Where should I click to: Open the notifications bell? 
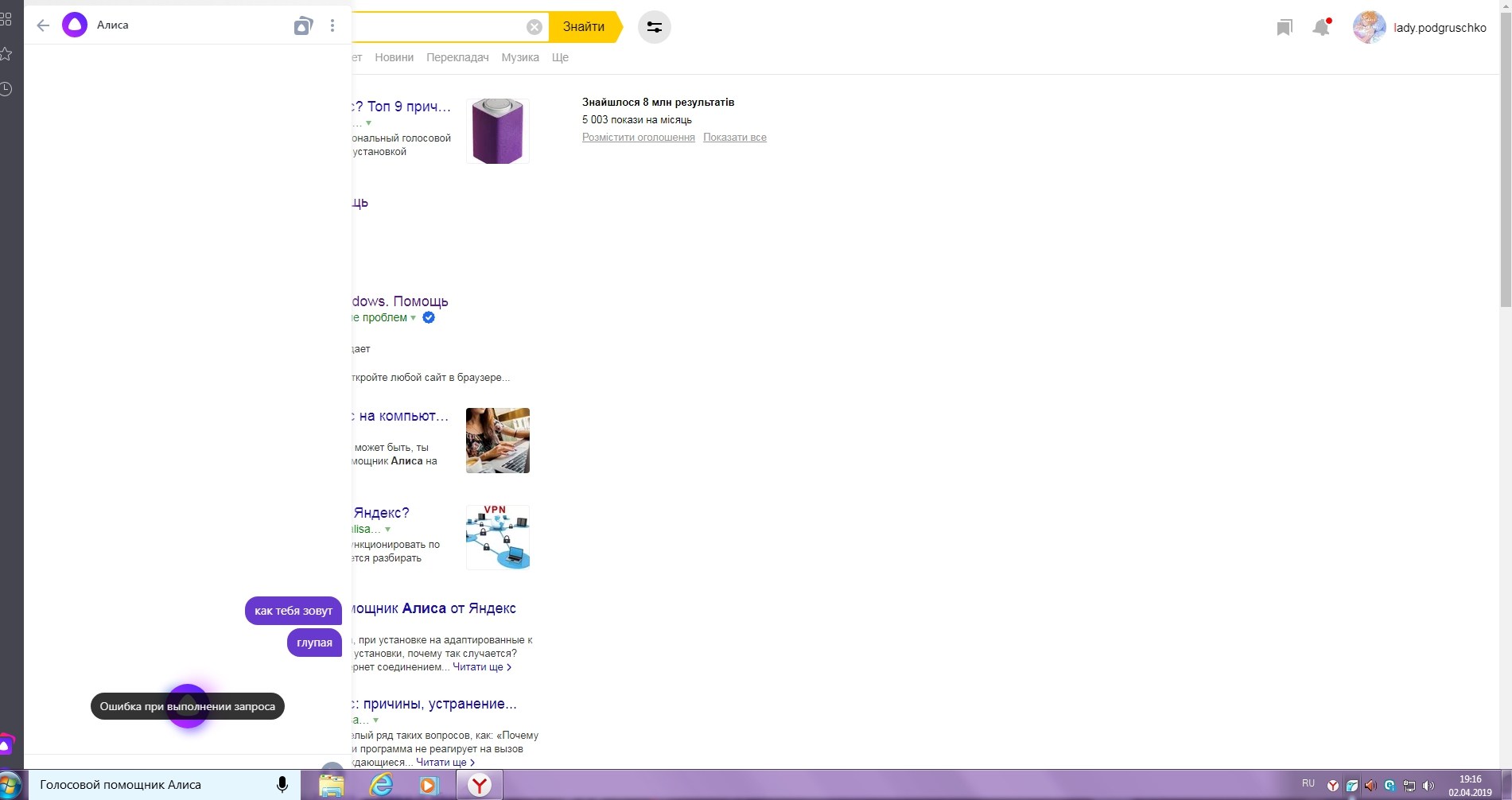coord(1321,28)
